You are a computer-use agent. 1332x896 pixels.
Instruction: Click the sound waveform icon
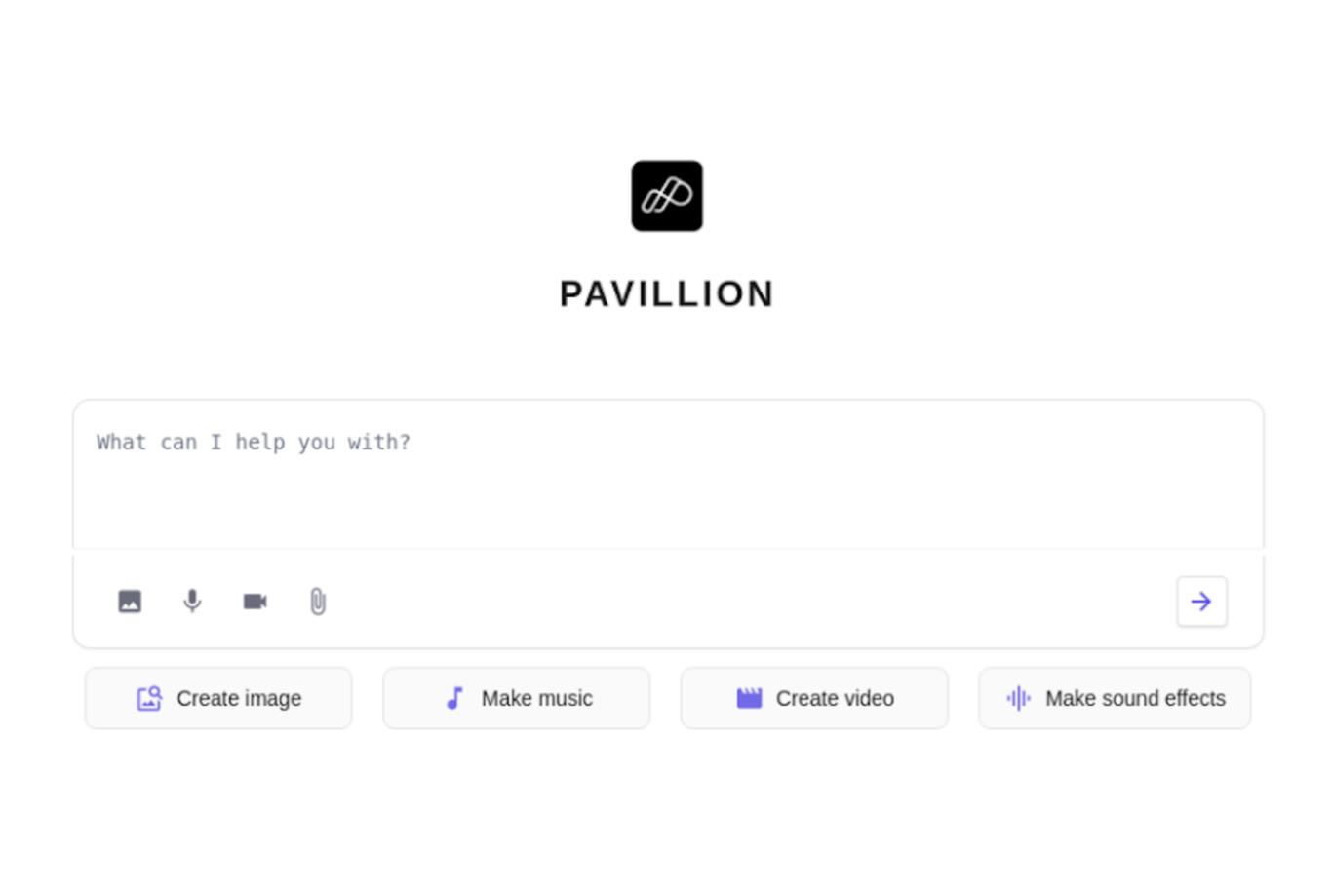click(x=1018, y=698)
